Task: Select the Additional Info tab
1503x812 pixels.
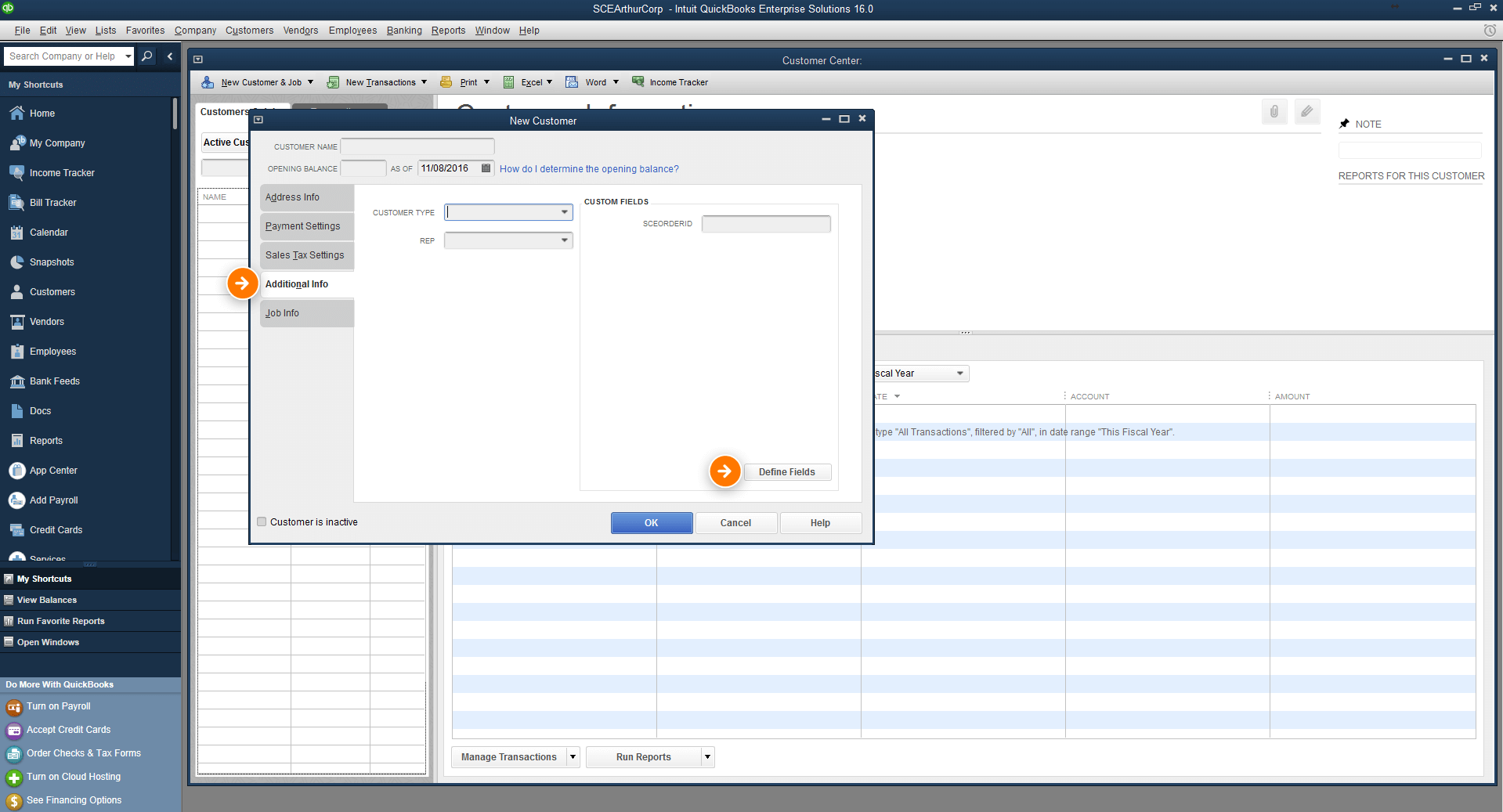Action: point(307,284)
